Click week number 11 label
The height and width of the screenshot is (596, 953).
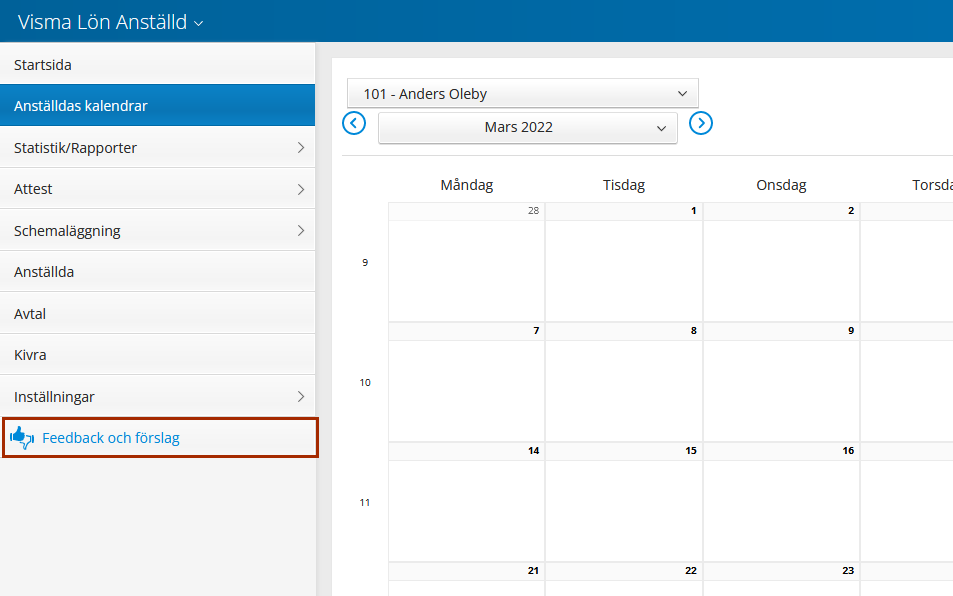coord(365,502)
